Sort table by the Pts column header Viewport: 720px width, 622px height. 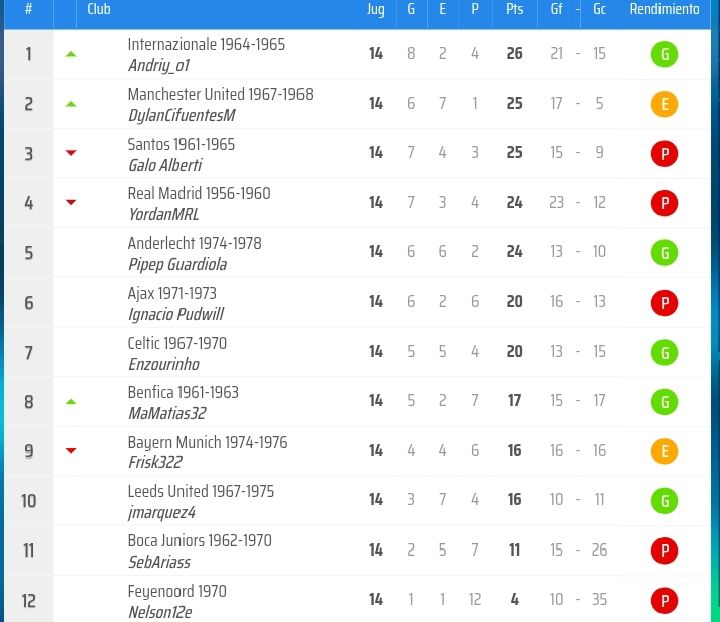(x=514, y=9)
